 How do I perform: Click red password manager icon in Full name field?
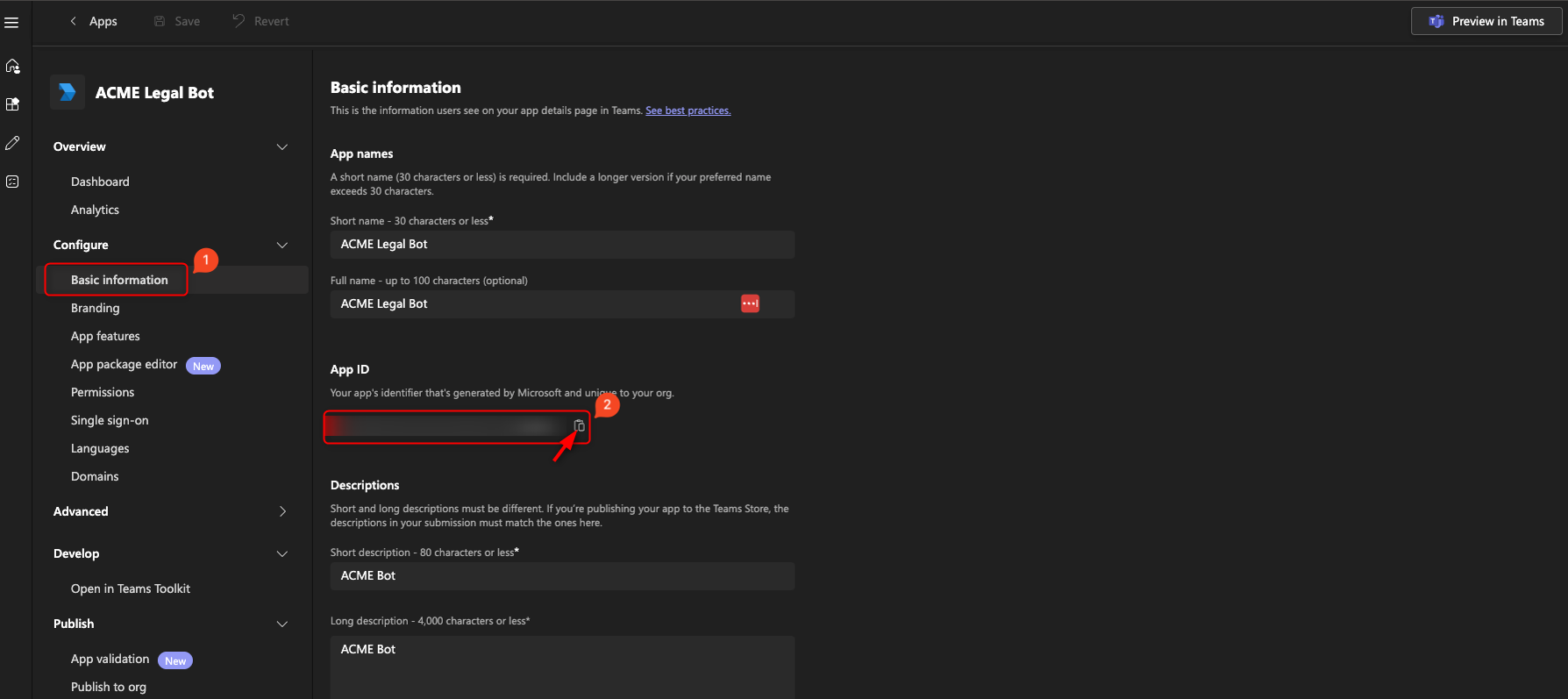750,303
